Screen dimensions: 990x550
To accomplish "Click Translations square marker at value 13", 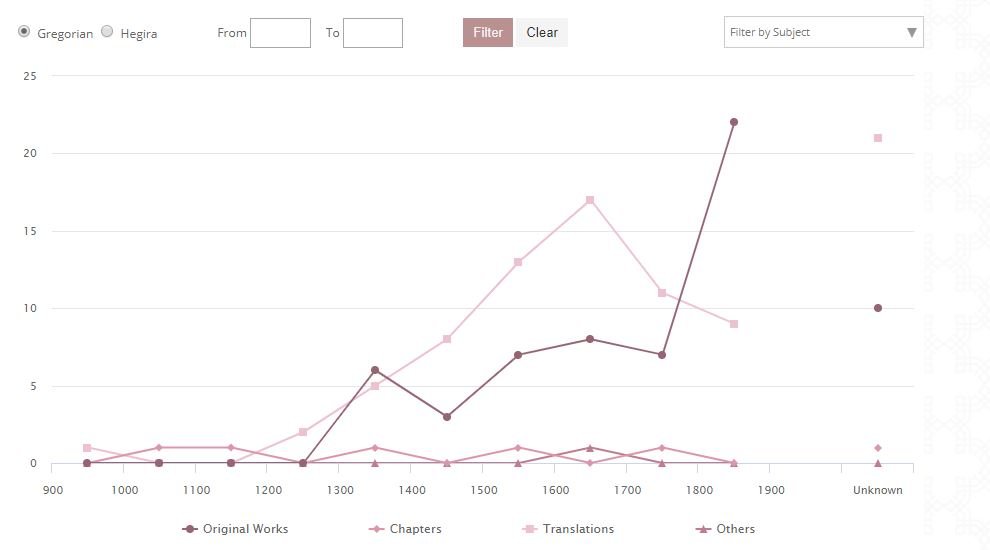I will (518, 262).
